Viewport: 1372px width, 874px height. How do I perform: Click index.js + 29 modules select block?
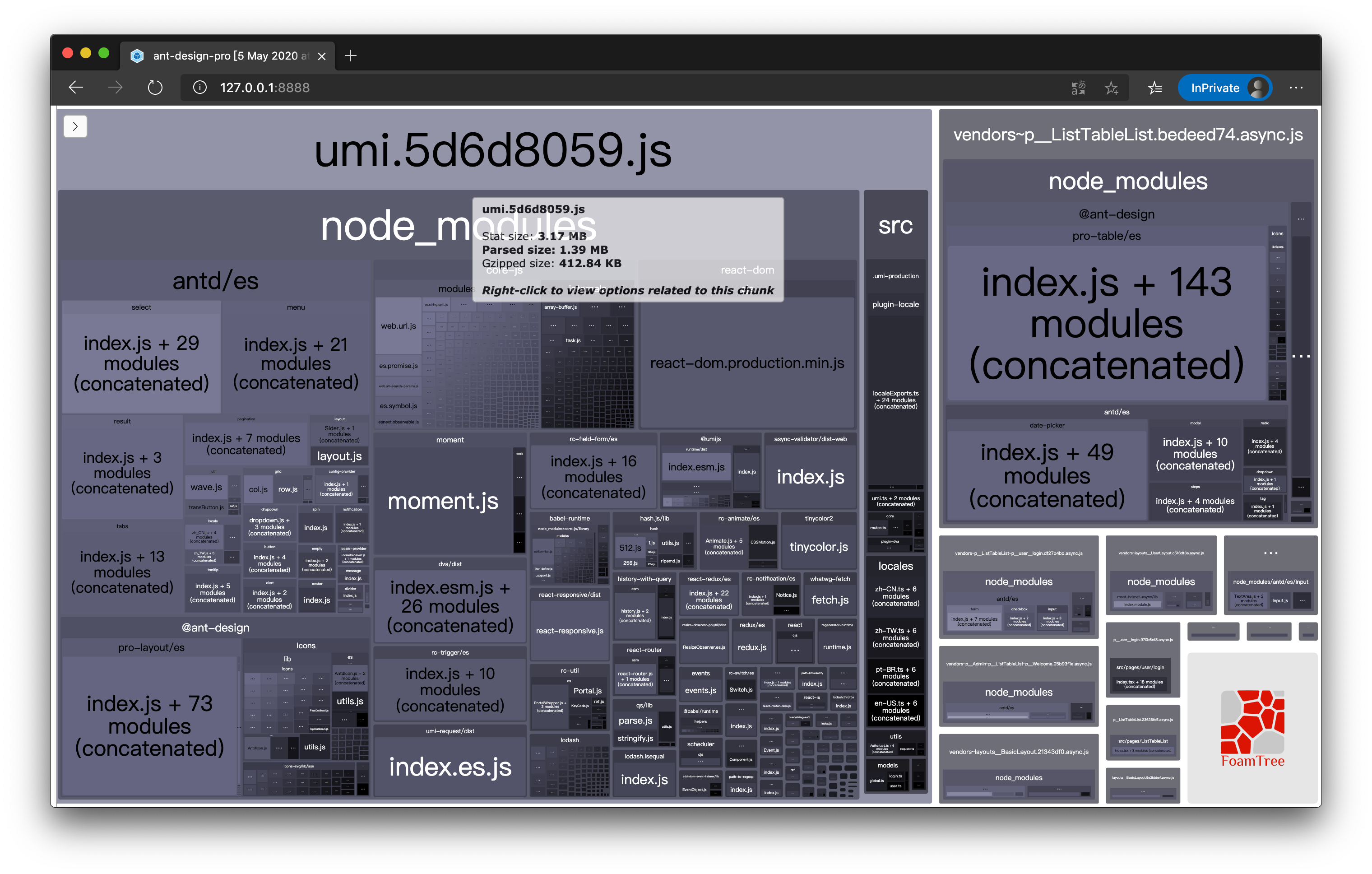coord(141,363)
